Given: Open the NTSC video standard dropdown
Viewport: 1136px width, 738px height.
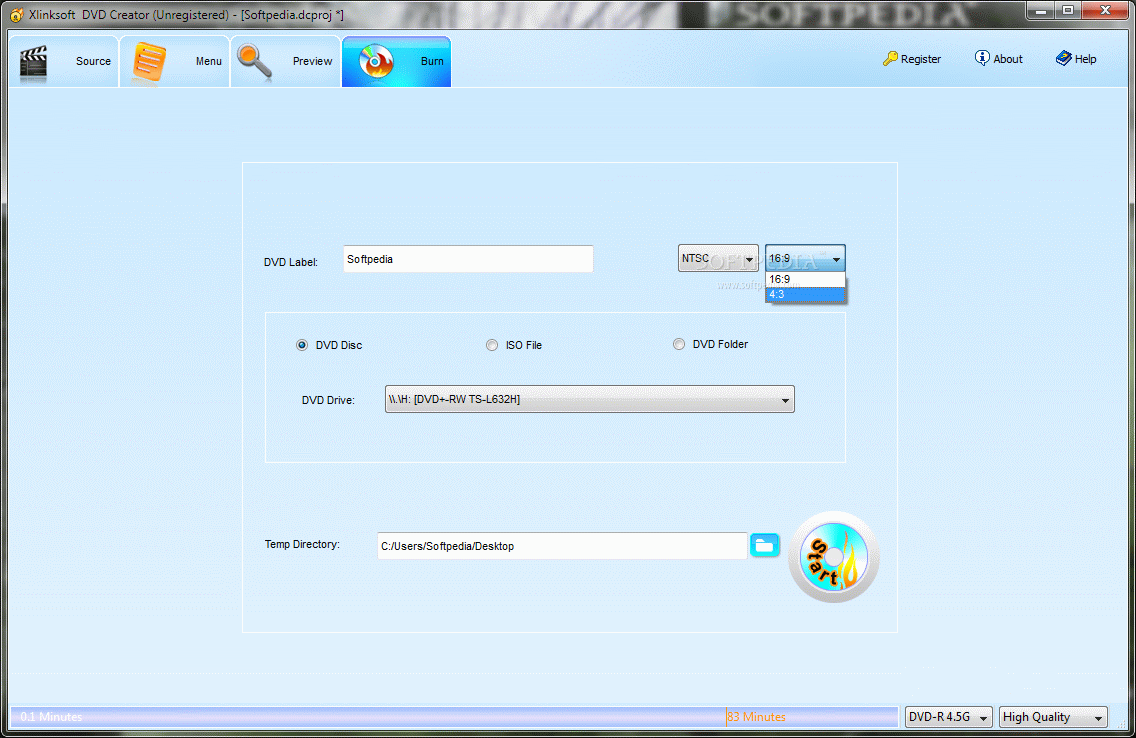Looking at the screenshot, I should [x=718, y=259].
